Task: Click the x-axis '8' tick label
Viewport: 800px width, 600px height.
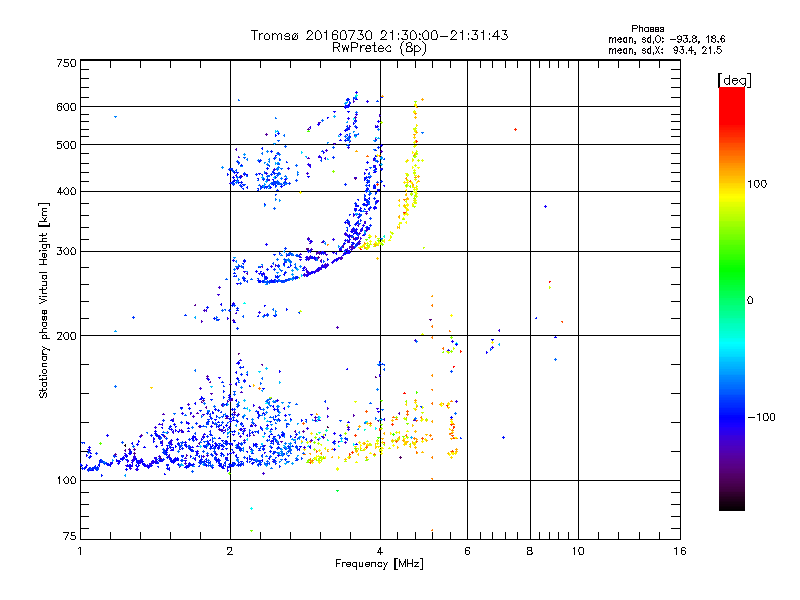Action: click(530, 551)
